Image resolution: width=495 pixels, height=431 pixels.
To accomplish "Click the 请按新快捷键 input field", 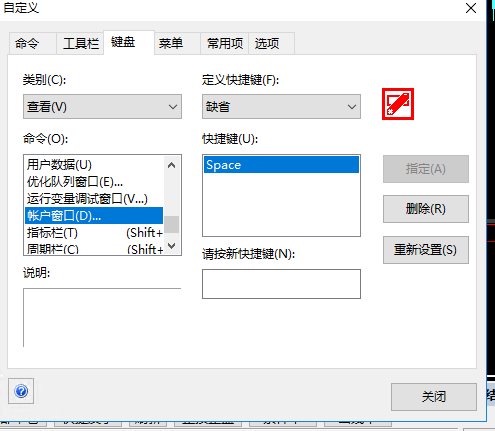I will click(x=281, y=284).
